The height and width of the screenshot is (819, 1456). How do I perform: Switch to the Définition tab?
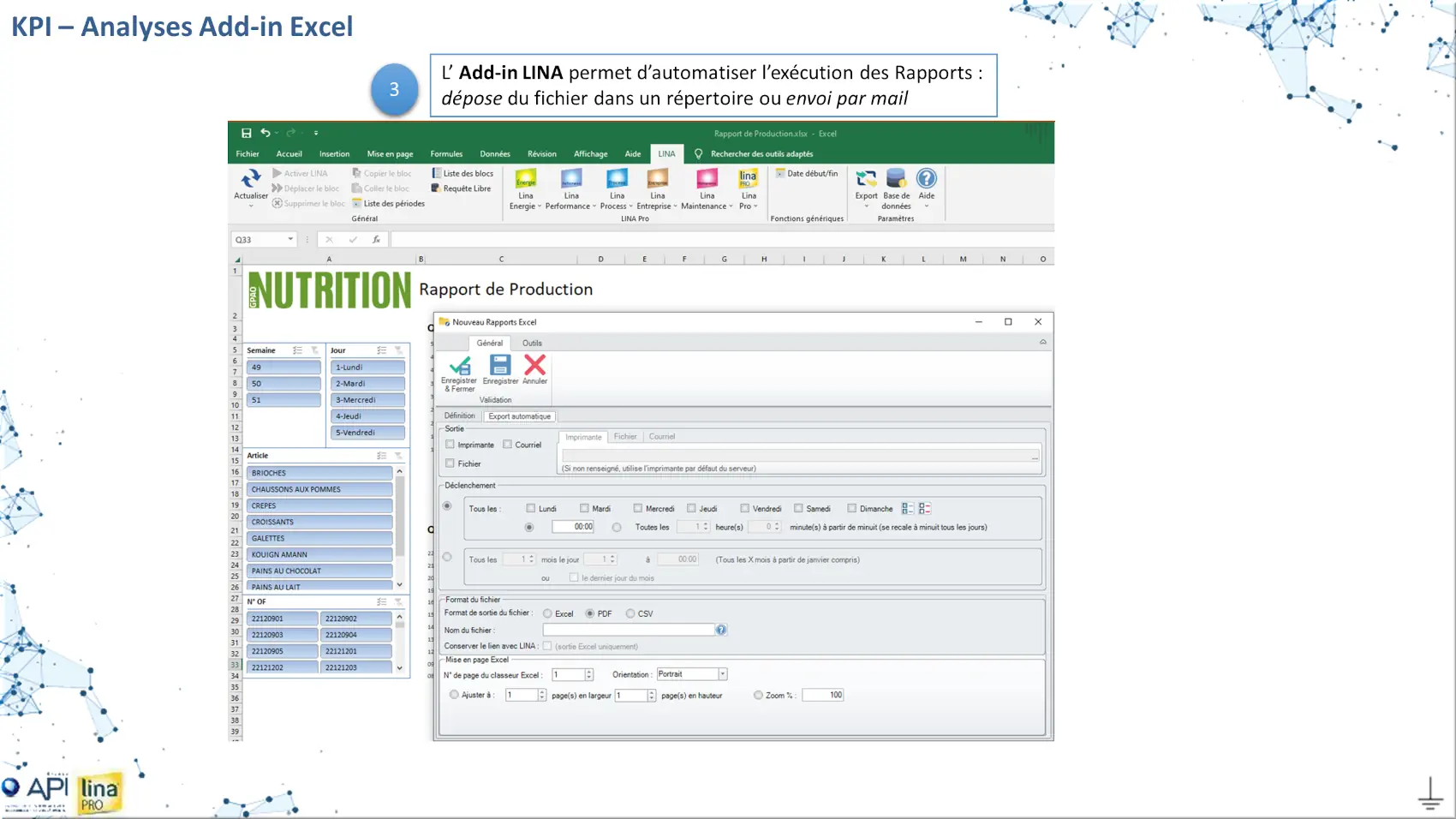click(459, 415)
